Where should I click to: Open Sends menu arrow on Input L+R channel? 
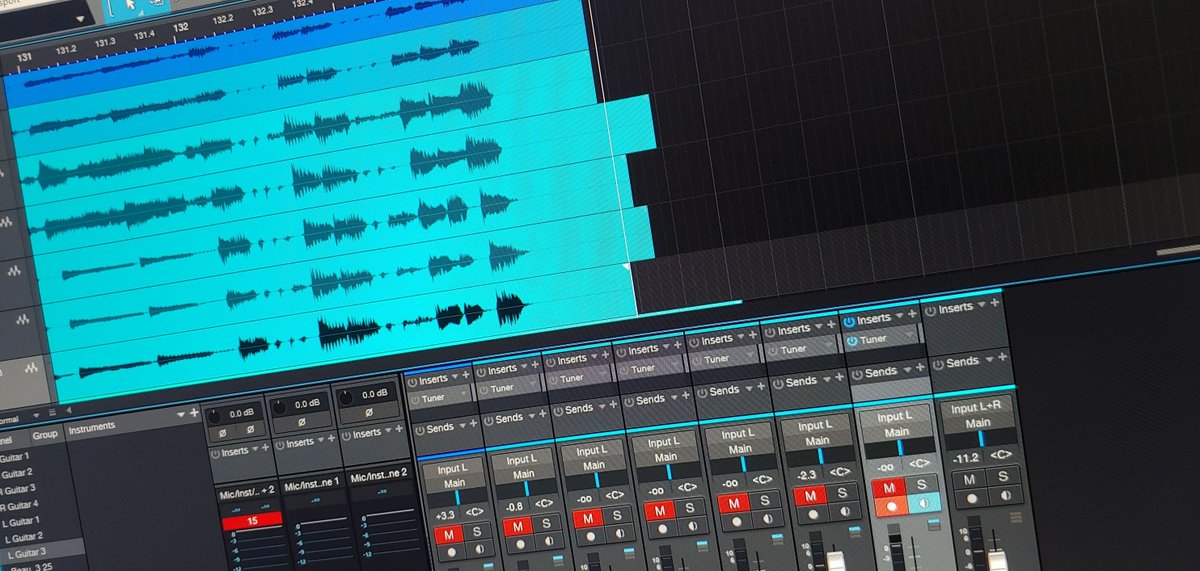point(990,358)
